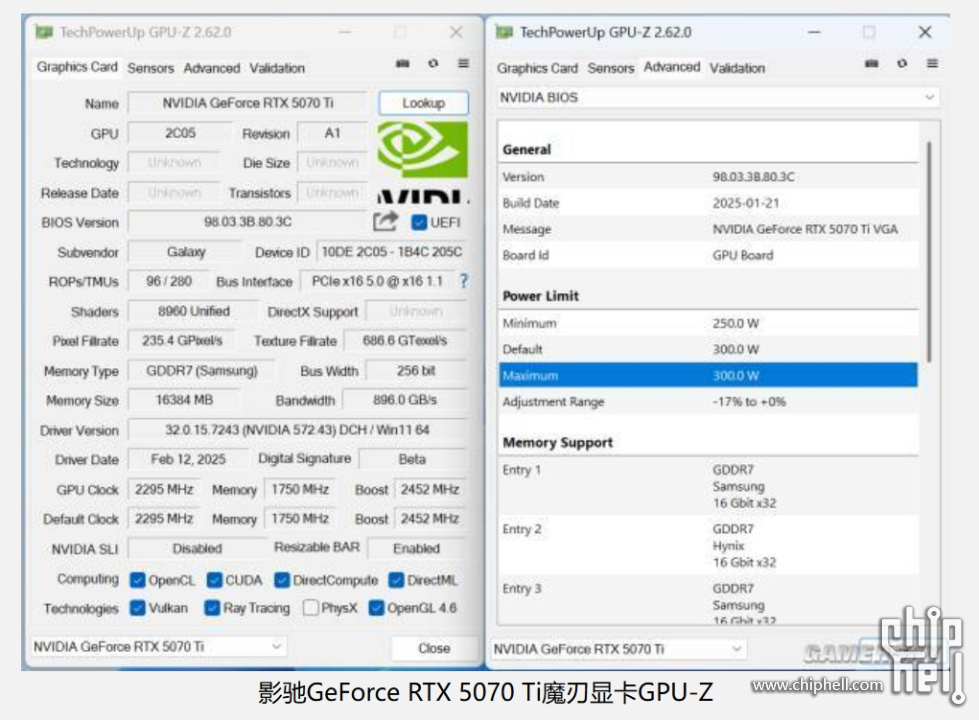Viewport: 979px width, 720px height.
Task: Click the Bandwidth value 896.0 GB/s
Action: click(405, 400)
